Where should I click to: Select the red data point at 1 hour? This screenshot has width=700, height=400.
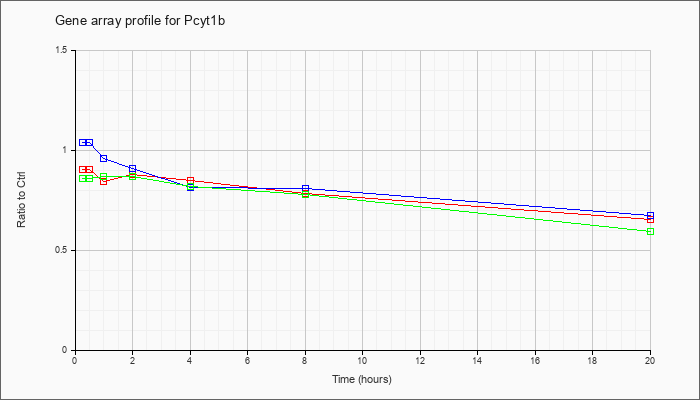click(104, 181)
